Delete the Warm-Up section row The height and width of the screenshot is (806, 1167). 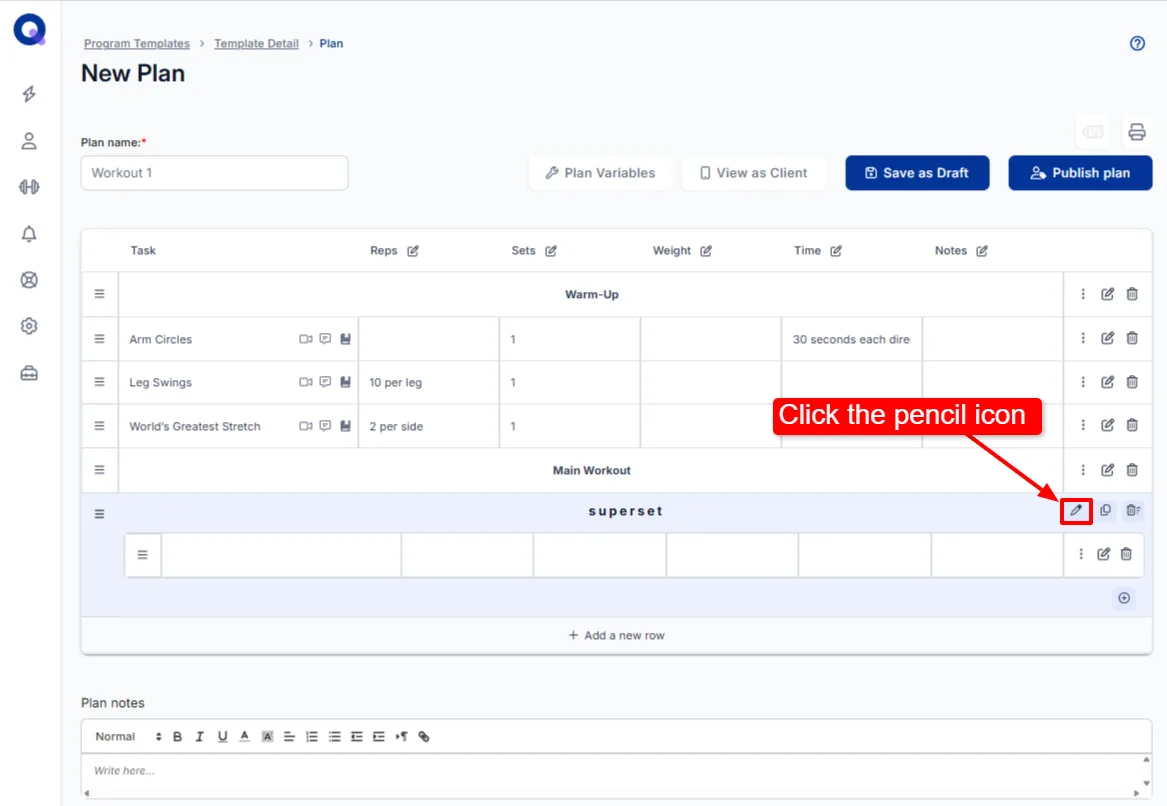[x=1132, y=294]
